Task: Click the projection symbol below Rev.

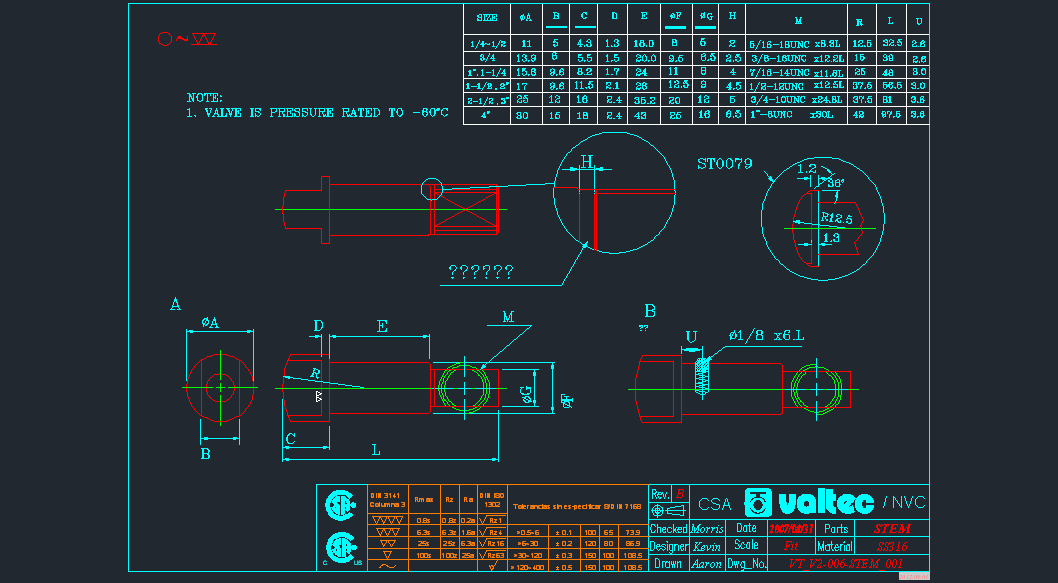Action: click(660, 511)
